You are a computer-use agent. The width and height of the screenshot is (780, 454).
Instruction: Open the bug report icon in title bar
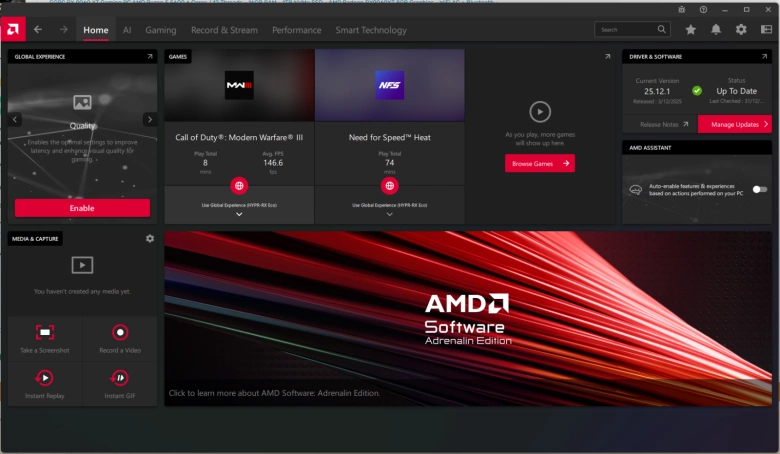point(682,9)
